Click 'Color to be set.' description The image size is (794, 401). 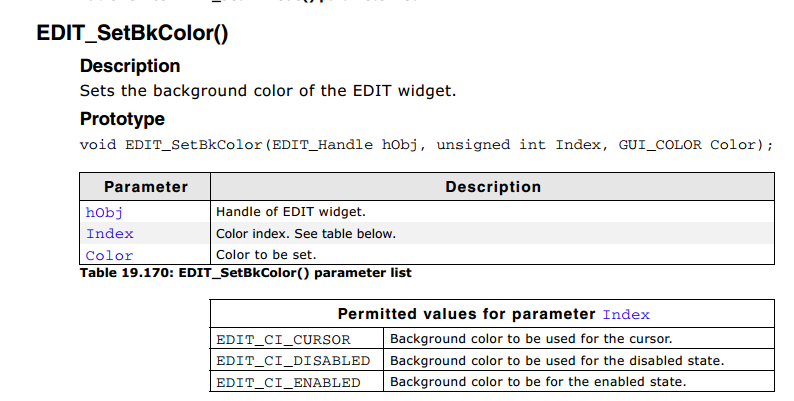click(x=266, y=255)
